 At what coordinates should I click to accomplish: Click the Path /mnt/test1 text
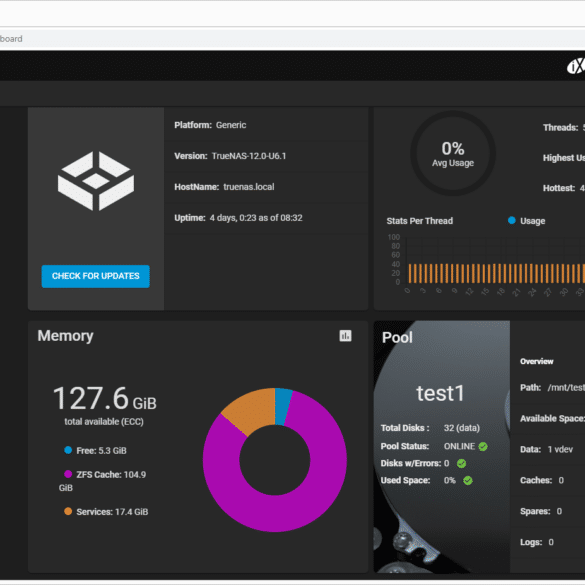(553, 388)
